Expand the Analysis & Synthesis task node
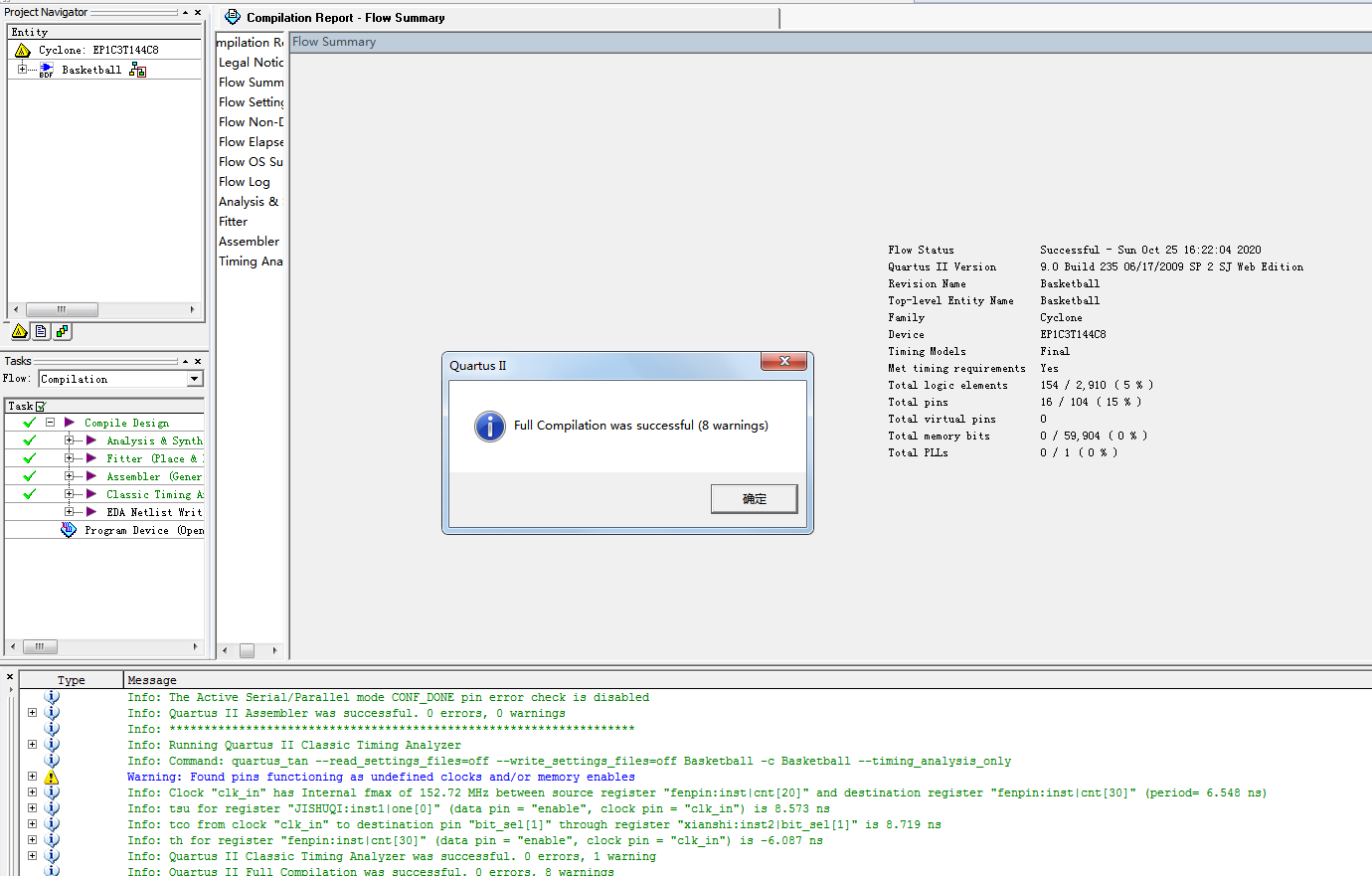 point(70,440)
